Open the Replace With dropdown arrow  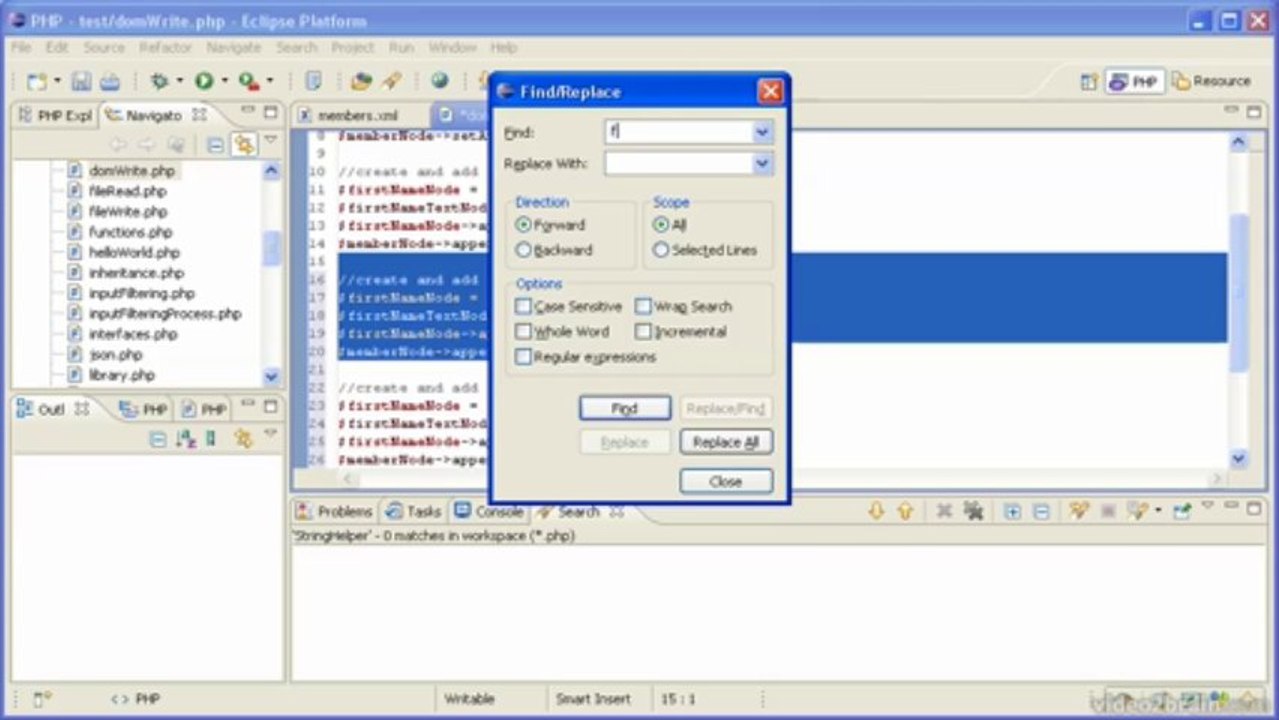coord(762,163)
